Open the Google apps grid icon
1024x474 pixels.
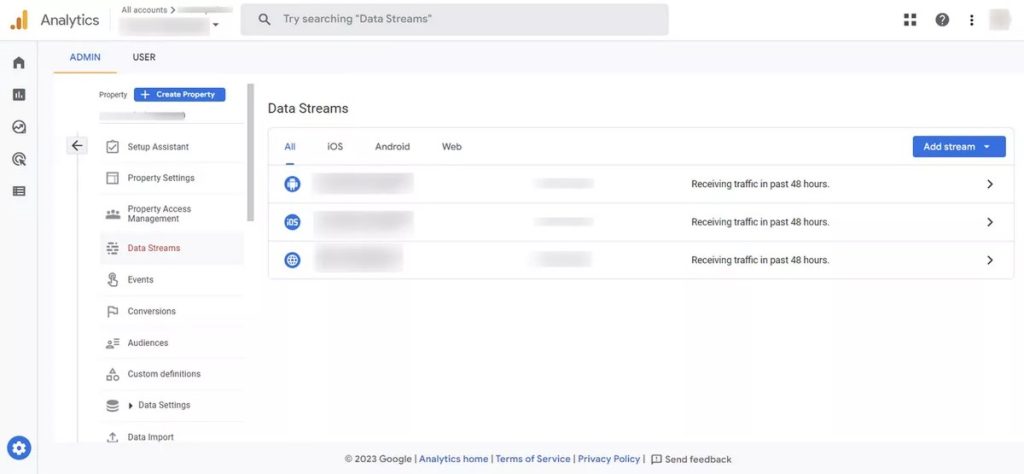pos(909,20)
